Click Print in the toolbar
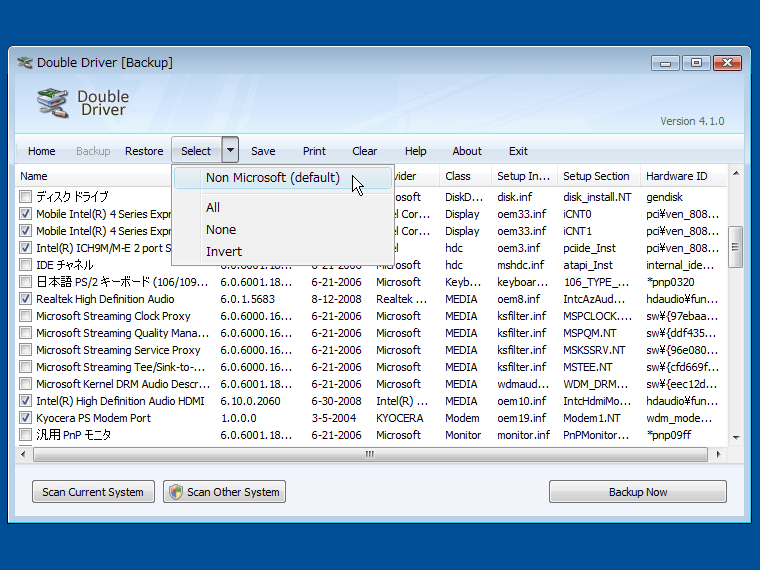760x570 pixels. point(314,151)
